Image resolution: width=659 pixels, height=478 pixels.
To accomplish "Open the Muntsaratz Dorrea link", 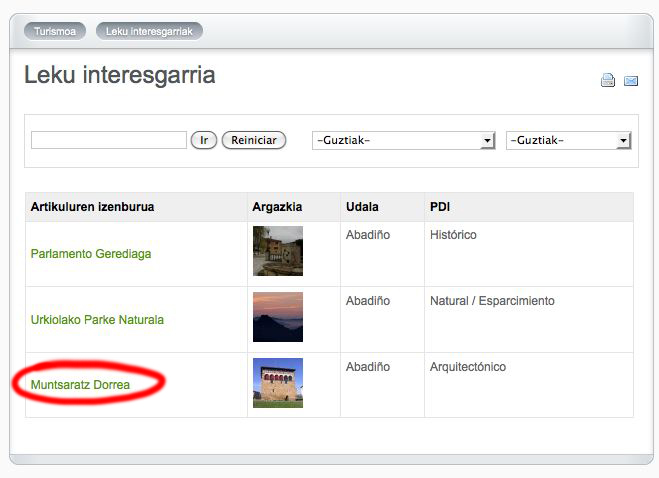I will tap(80, 384).
